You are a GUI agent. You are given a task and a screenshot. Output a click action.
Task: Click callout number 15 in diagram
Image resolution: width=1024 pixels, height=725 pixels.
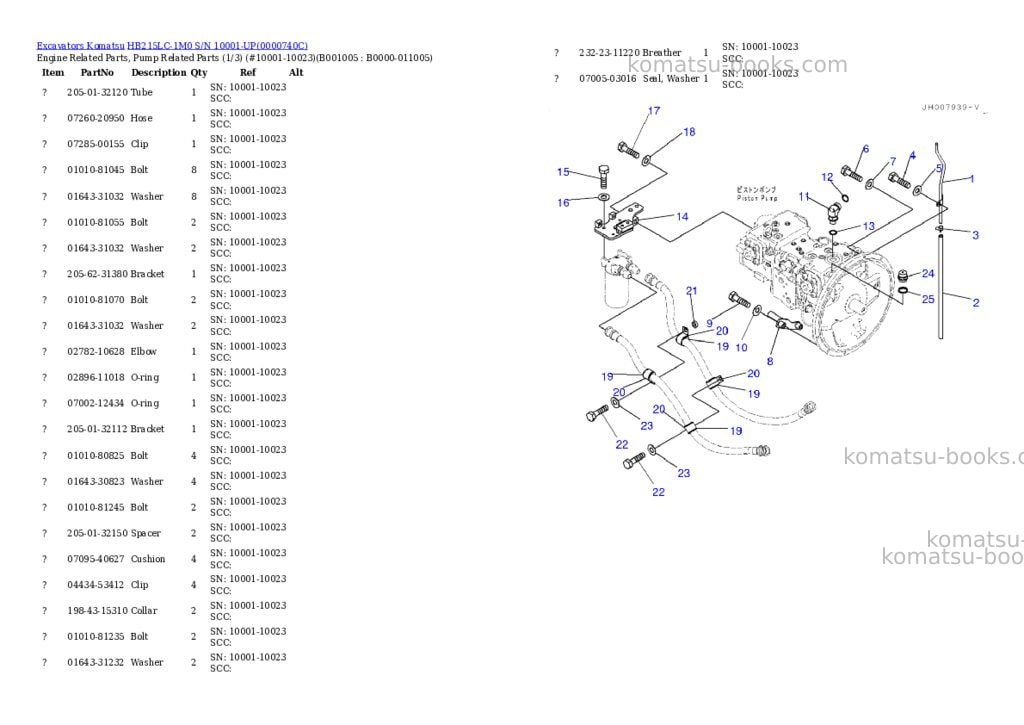click(563, 172)
